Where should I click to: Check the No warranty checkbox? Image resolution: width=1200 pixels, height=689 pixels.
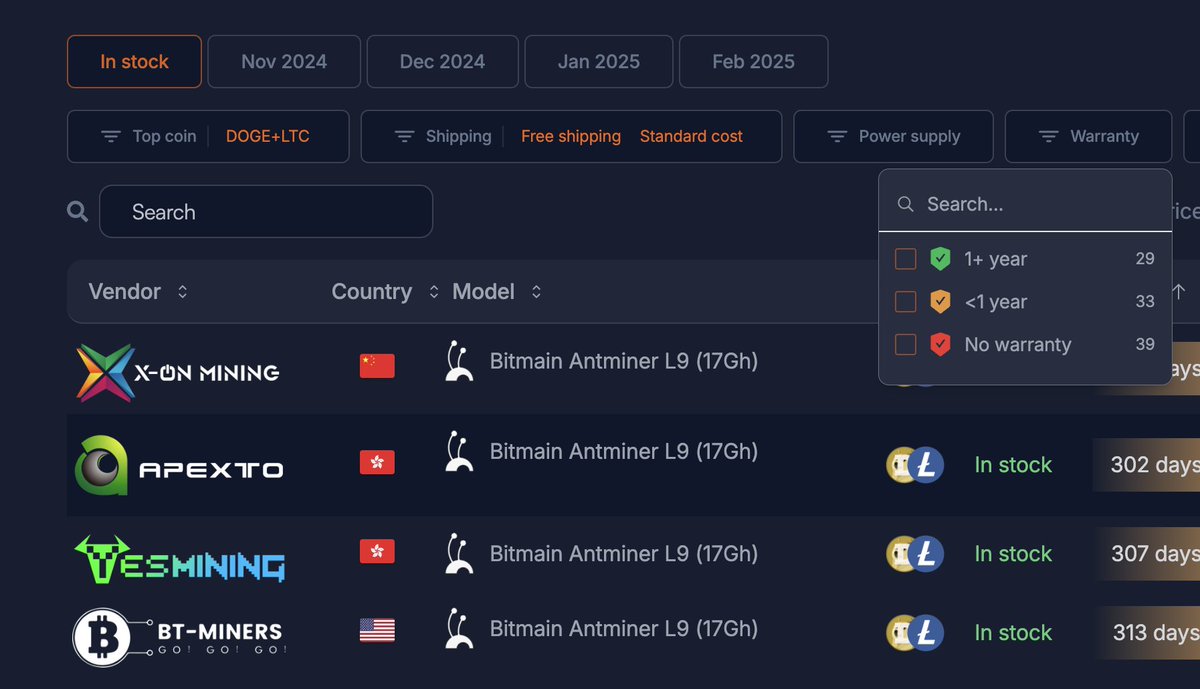905,344
